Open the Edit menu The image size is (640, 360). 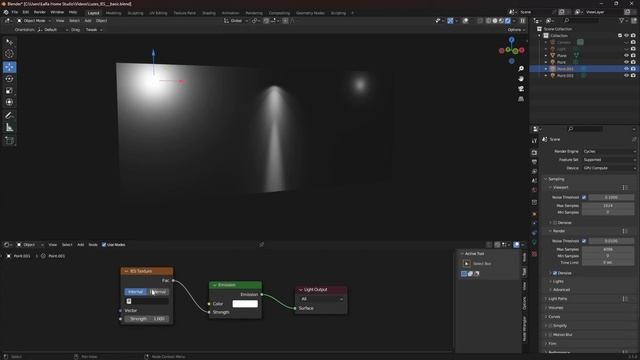(26, 13)
